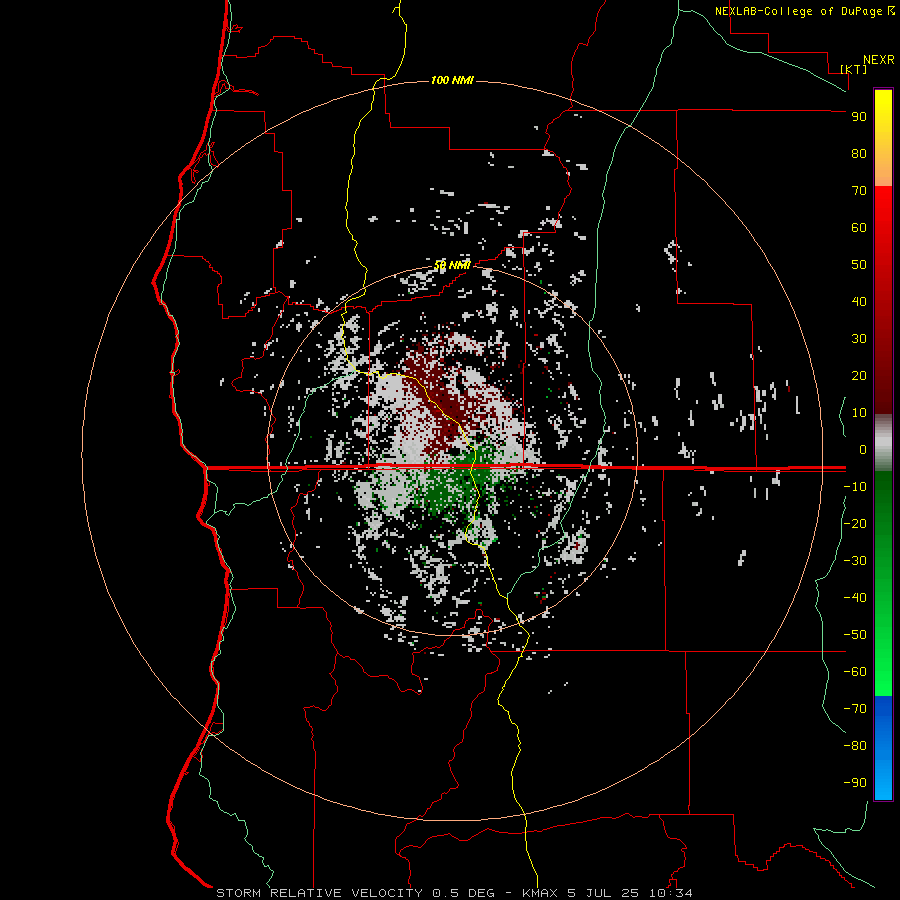Click the 20 value on velocity scale
The height and width of the screenshot is (900, 900).
click(859, 375)
